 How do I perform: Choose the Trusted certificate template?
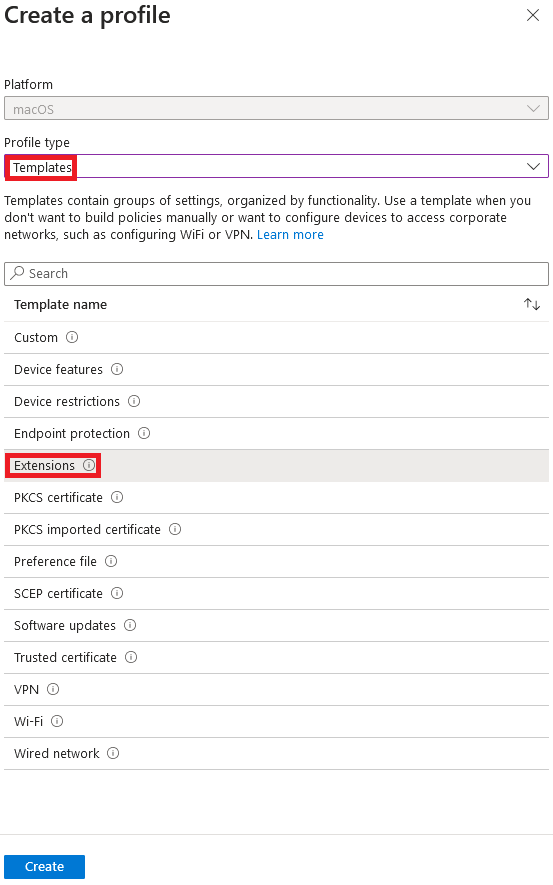pos(276,658)
